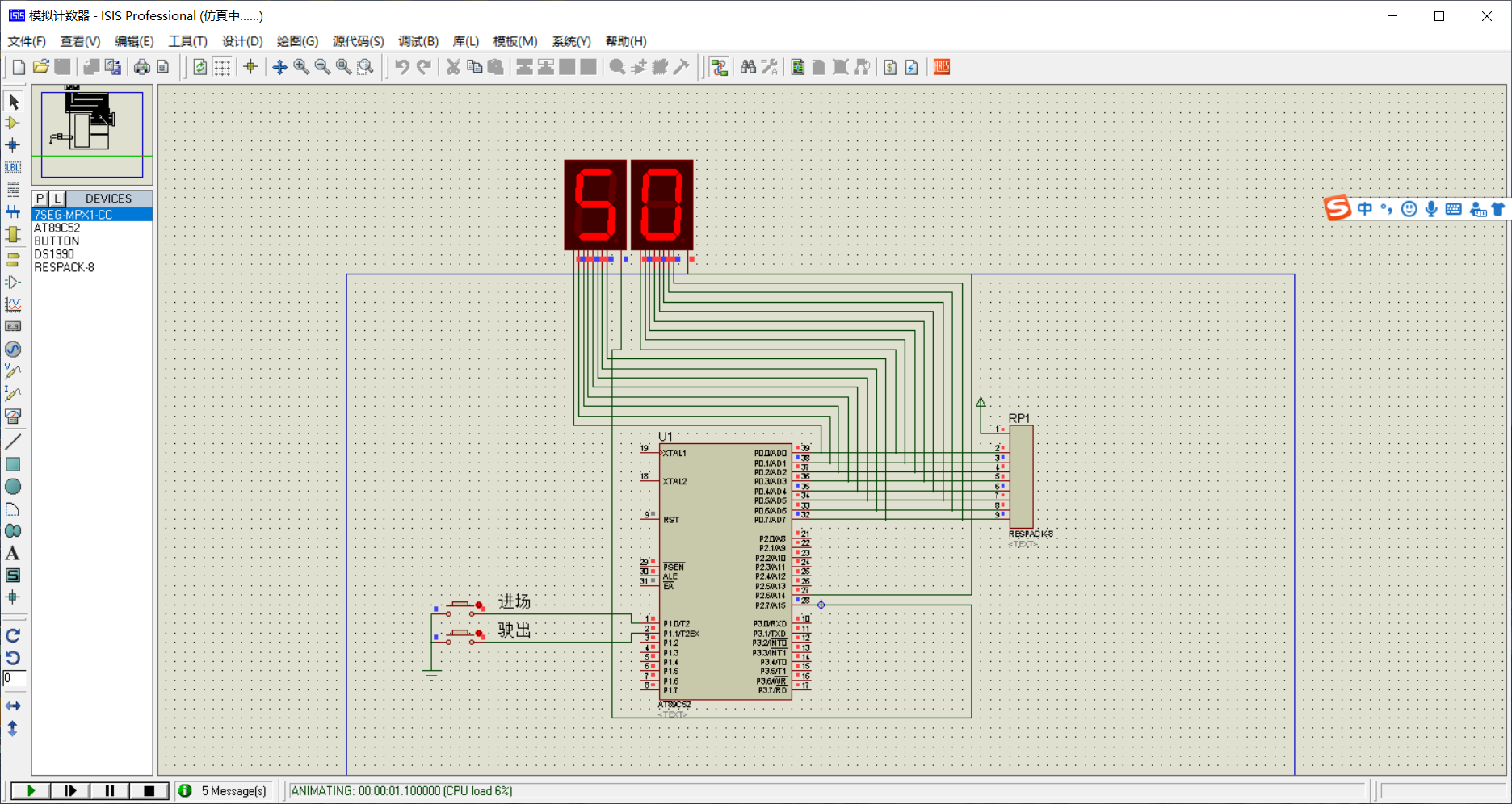The height and width of the screenshot is (804, 1512).
Task: Open the Sogou soft keyboard icon
Action: (1454, 209)
